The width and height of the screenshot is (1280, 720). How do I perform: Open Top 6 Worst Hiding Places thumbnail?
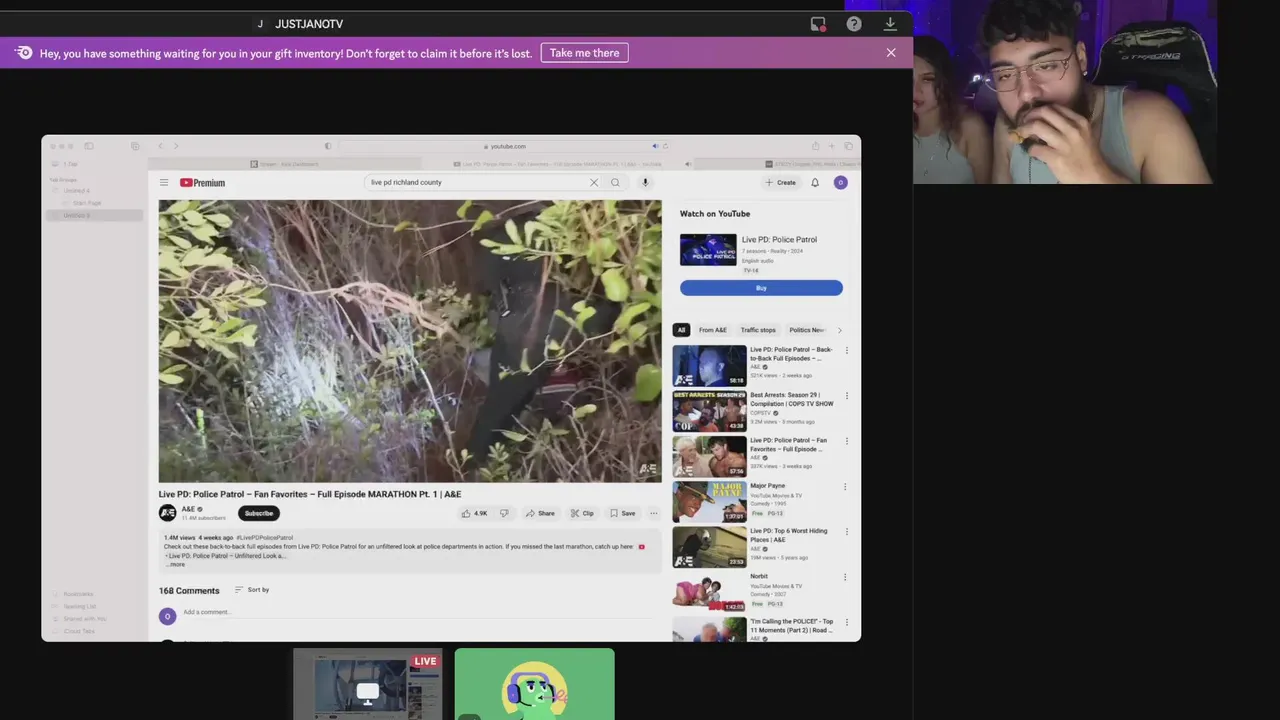point(709,547)
